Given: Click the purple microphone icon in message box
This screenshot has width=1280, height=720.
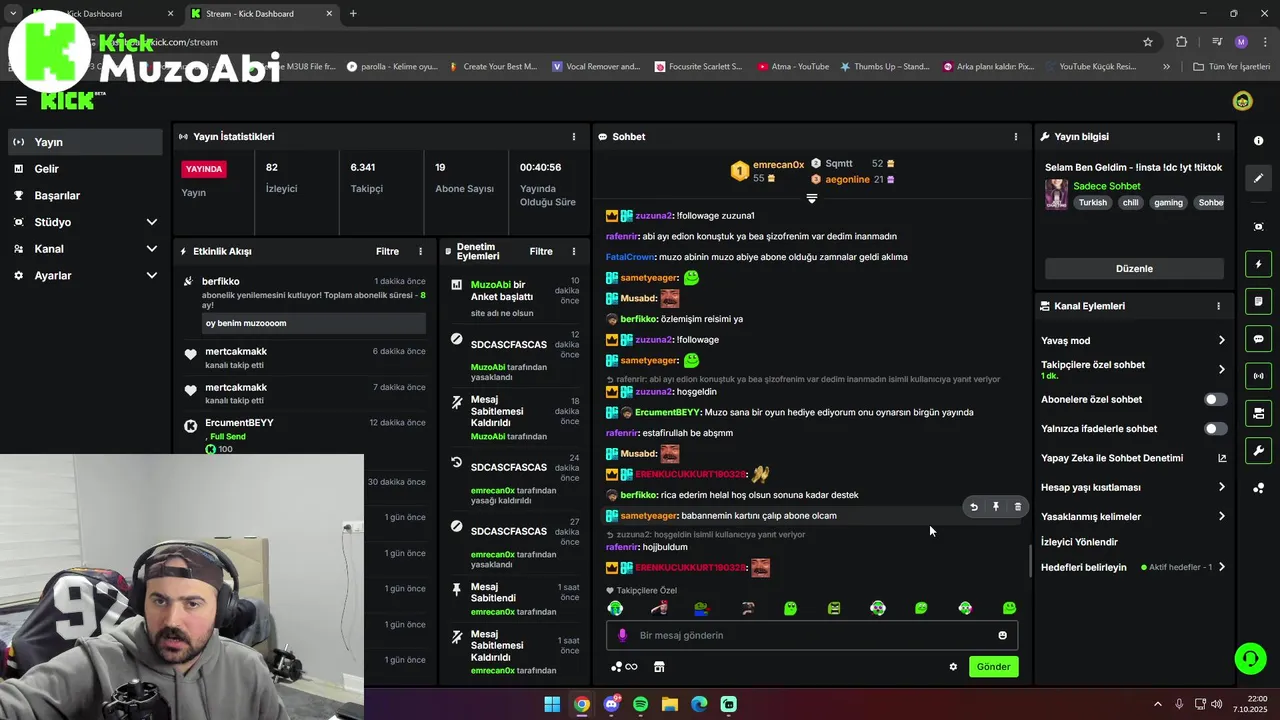Looking at the screenshot, I should (622, 635).
